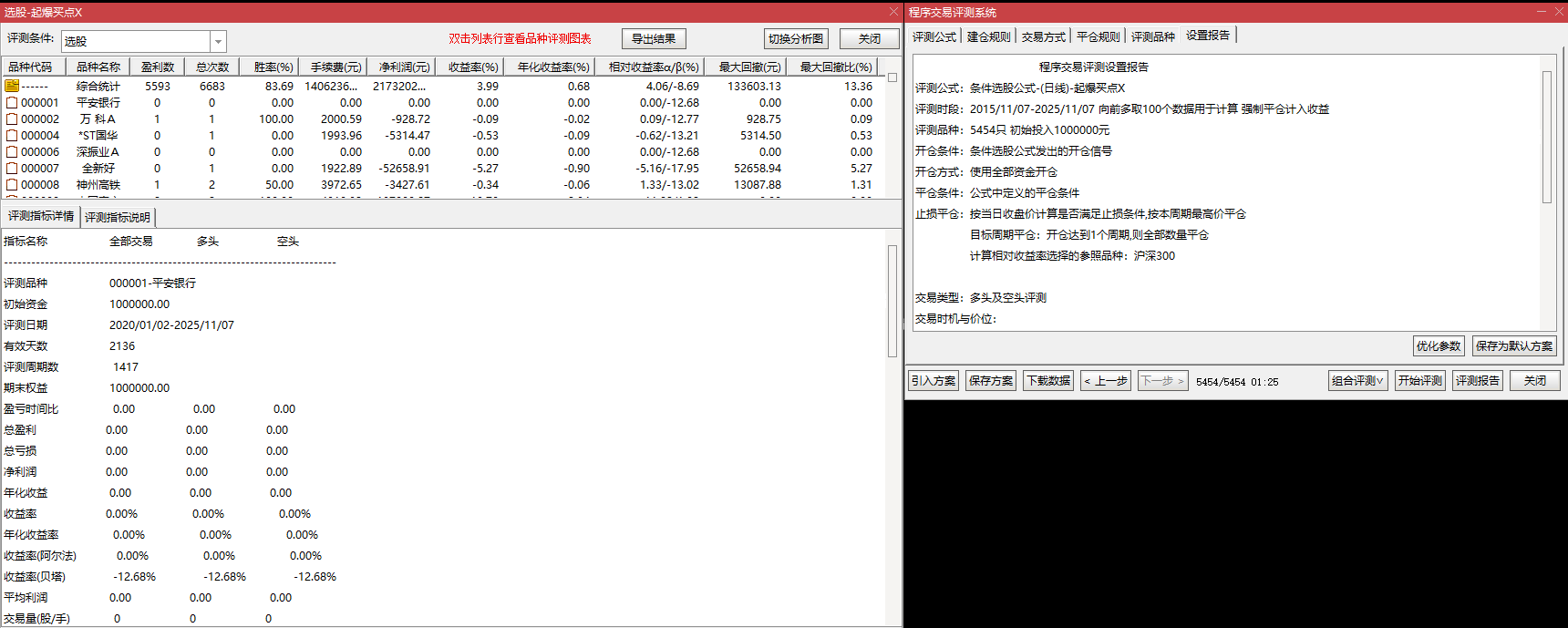
Task: Select the 神州高铁 name cell
Action: pyautogui.click(x=98, y=185)
